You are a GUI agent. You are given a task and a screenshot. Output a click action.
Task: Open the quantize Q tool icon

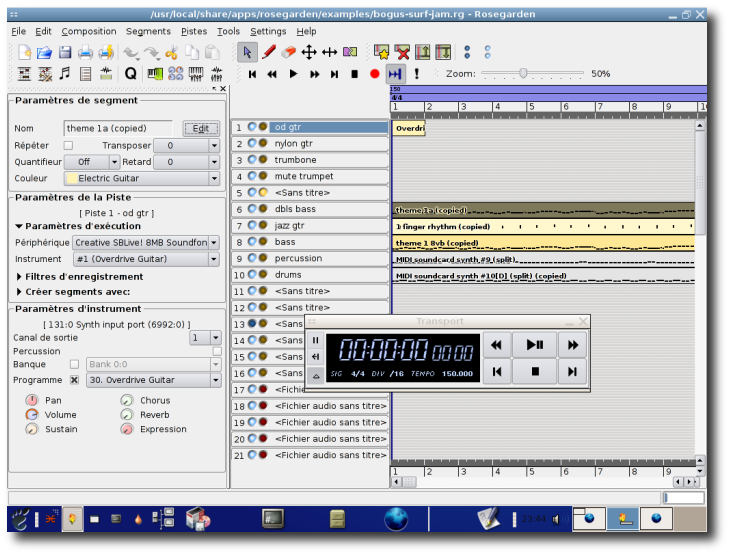pyautogui.click(x=130, y=74)
